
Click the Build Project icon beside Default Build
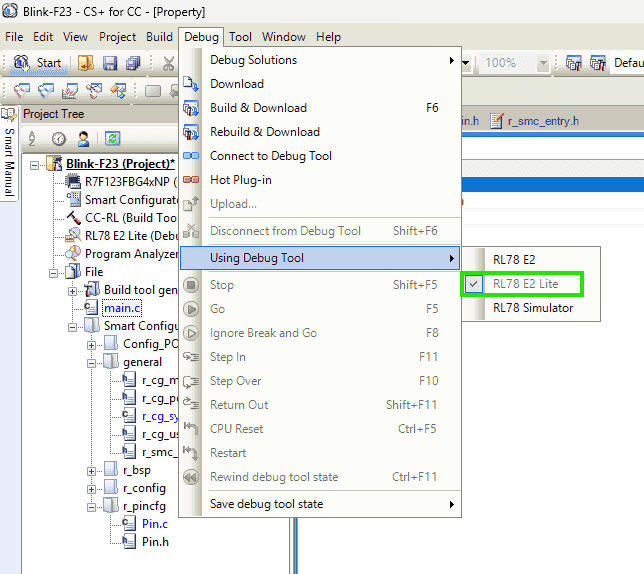pyautogui.click(x=574, y=63)
